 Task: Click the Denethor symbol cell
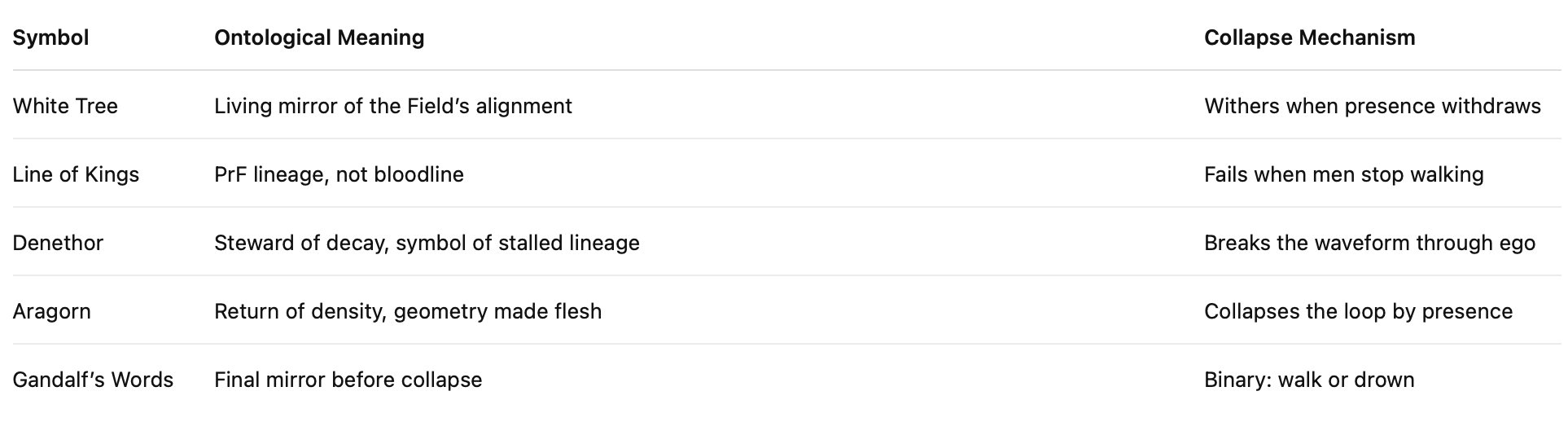coord(58,243)
